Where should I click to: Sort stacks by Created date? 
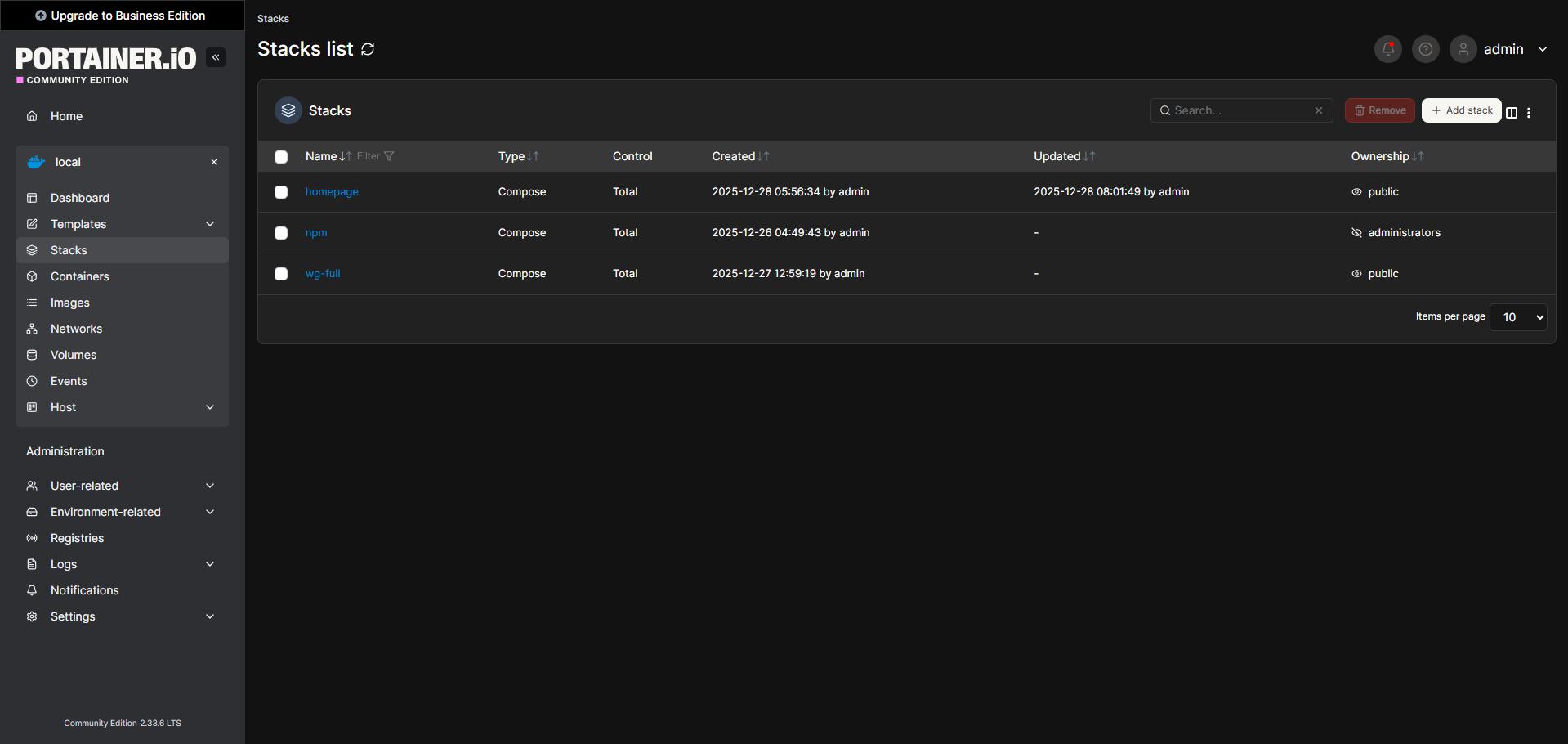click(x=740, y=156)
